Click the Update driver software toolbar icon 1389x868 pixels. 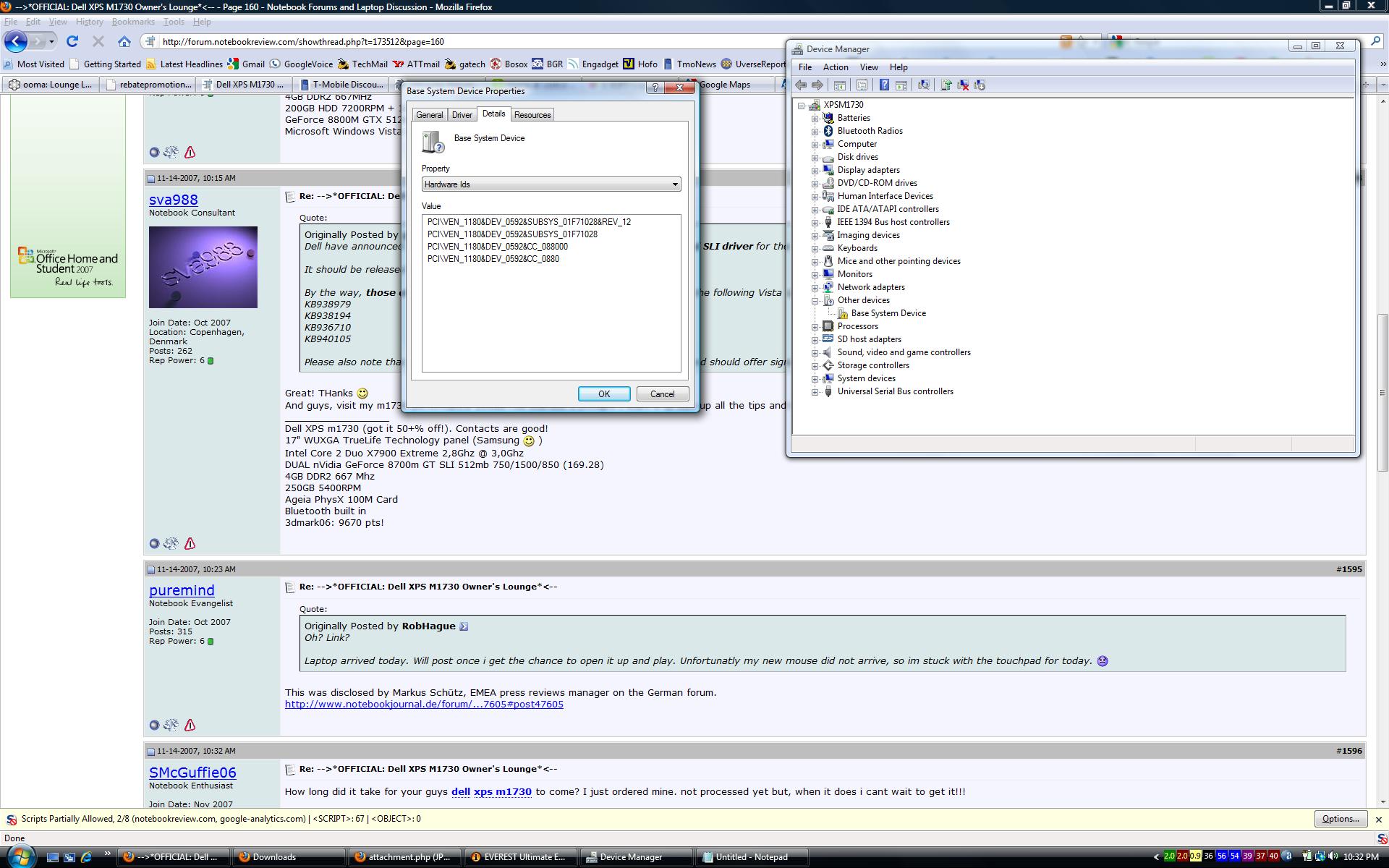tap(946, 85)
